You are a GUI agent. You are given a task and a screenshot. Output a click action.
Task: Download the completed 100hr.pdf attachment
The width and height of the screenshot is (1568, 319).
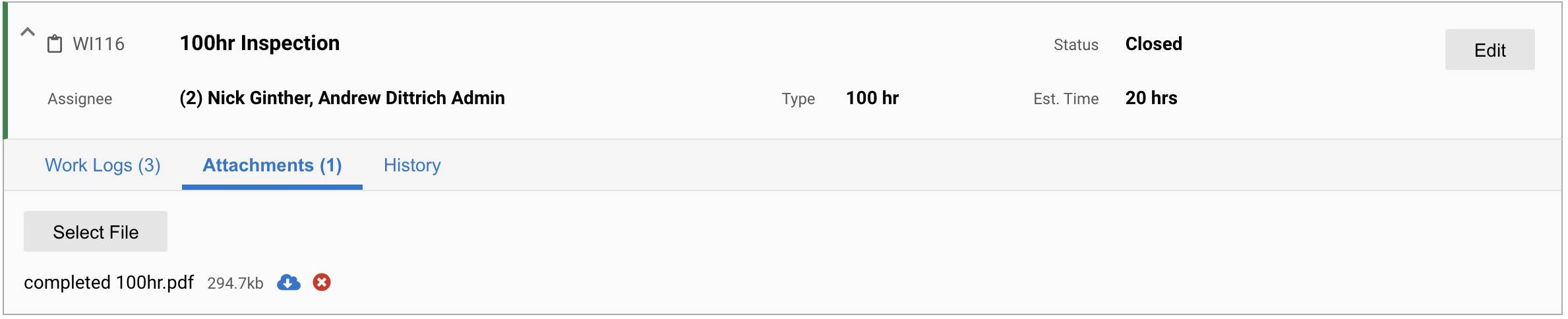[x=288, y=283]
